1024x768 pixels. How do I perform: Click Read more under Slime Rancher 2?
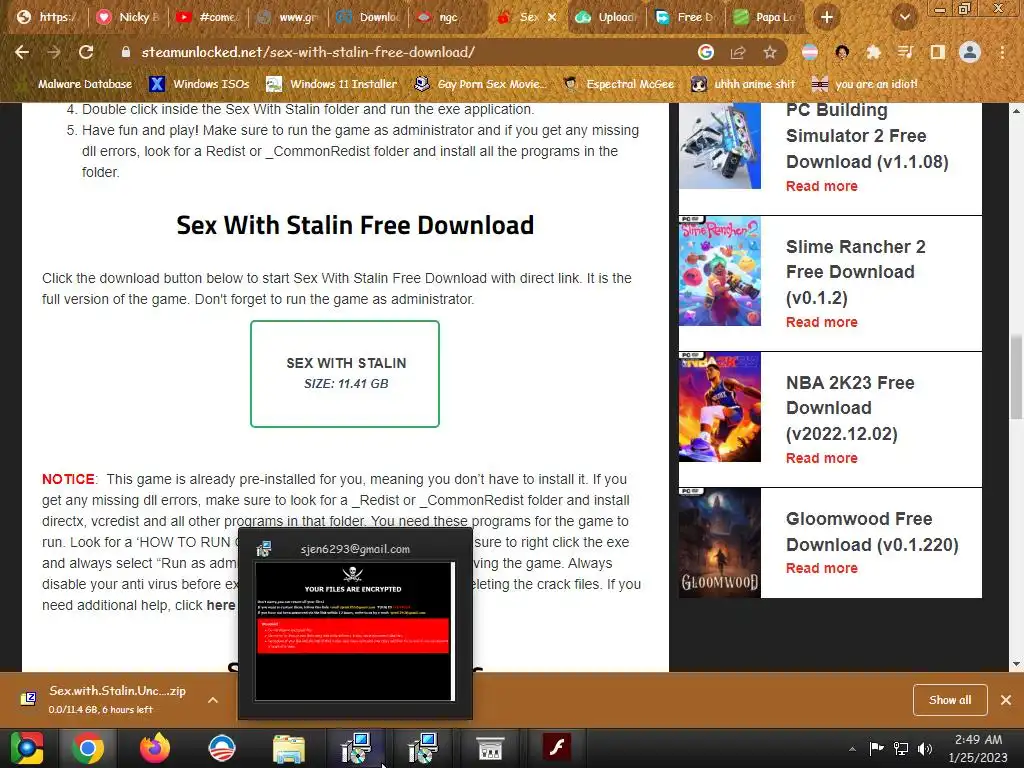(x=822, y=322)
